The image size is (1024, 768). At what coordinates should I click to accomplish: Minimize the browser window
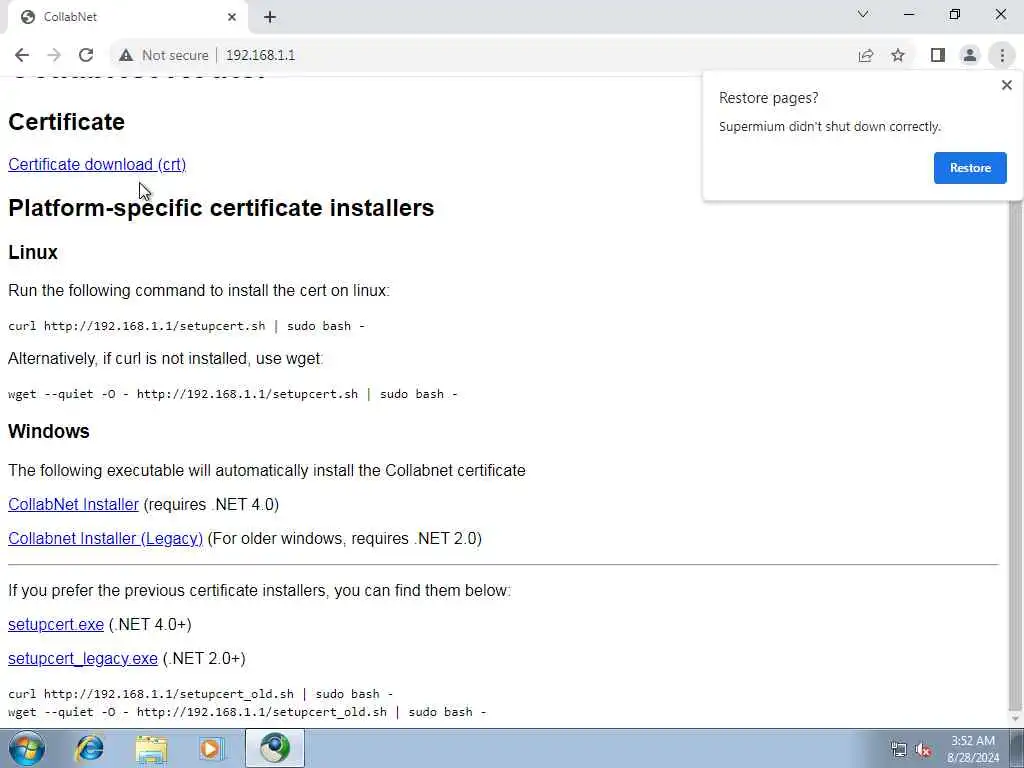(908, 14)
